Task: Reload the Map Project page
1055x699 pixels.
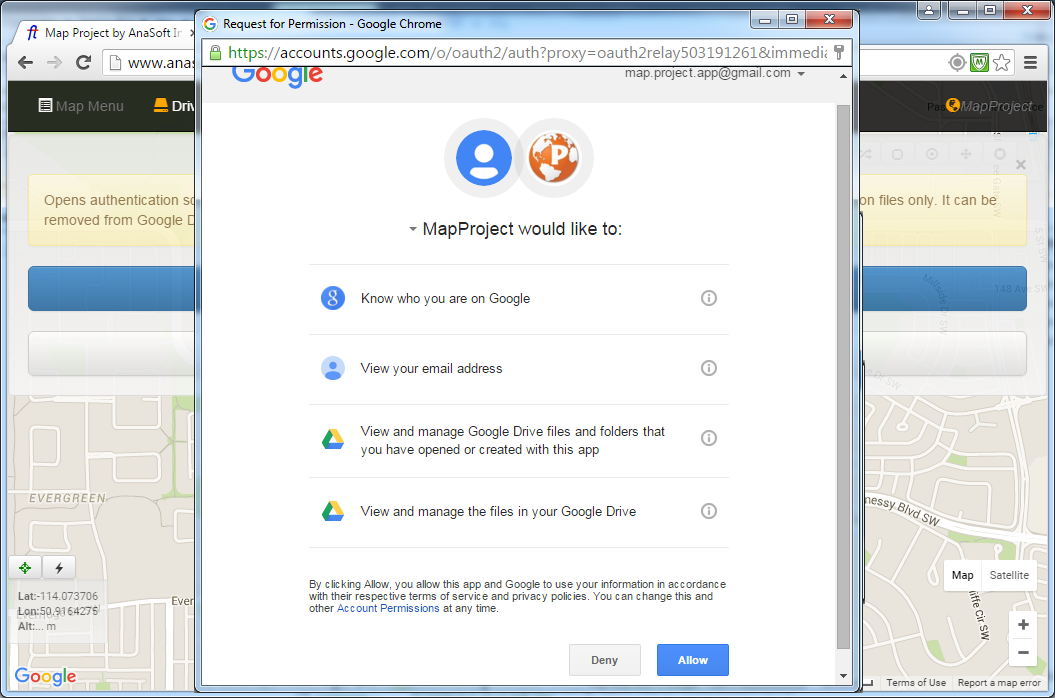Action: click(x=83, y=63)
